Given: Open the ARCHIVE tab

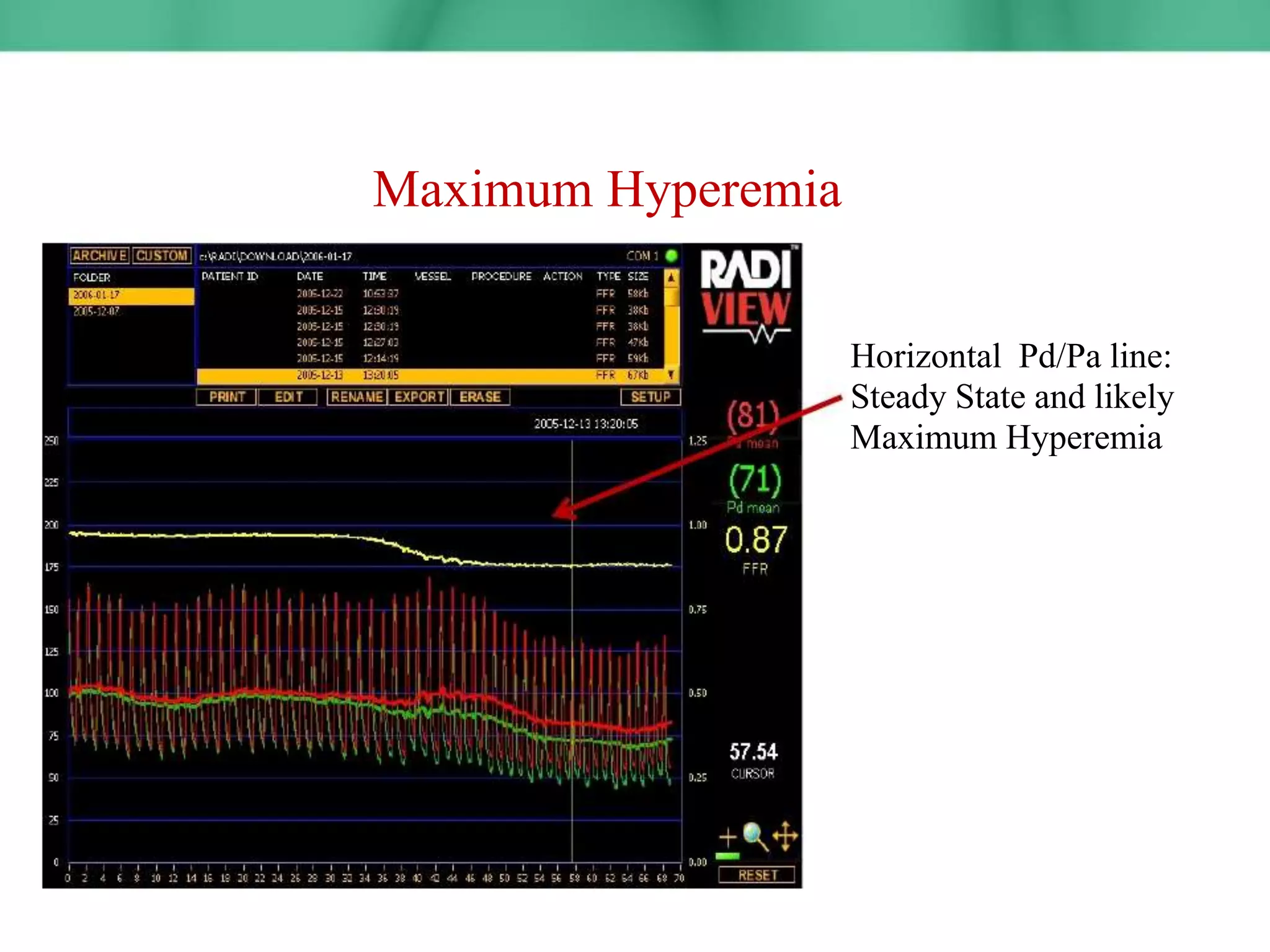Looking at the screenshot, I should point(99,255).
